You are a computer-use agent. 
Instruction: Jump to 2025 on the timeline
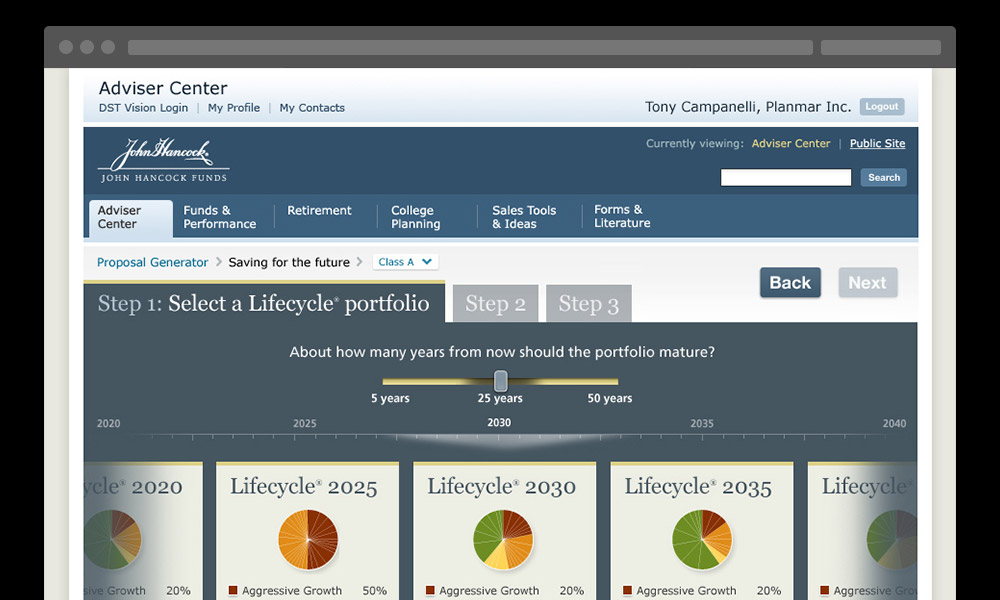coord(305,423)
